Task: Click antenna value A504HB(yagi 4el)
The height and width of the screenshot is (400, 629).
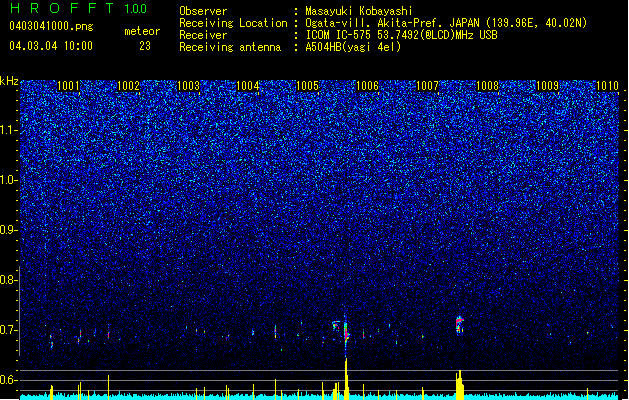Action: click(x=353, y=47)
